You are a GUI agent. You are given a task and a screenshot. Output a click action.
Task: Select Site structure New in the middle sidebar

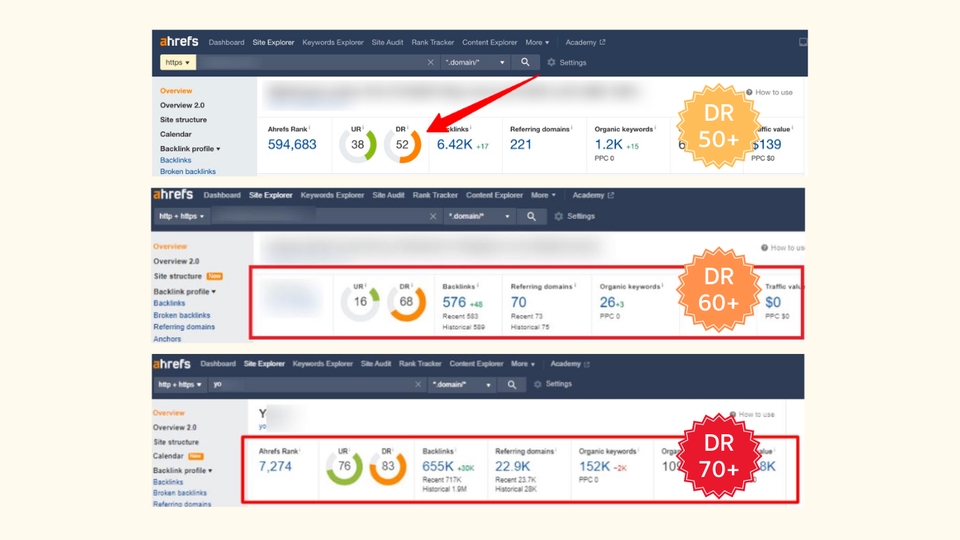(x=187, y=276)
